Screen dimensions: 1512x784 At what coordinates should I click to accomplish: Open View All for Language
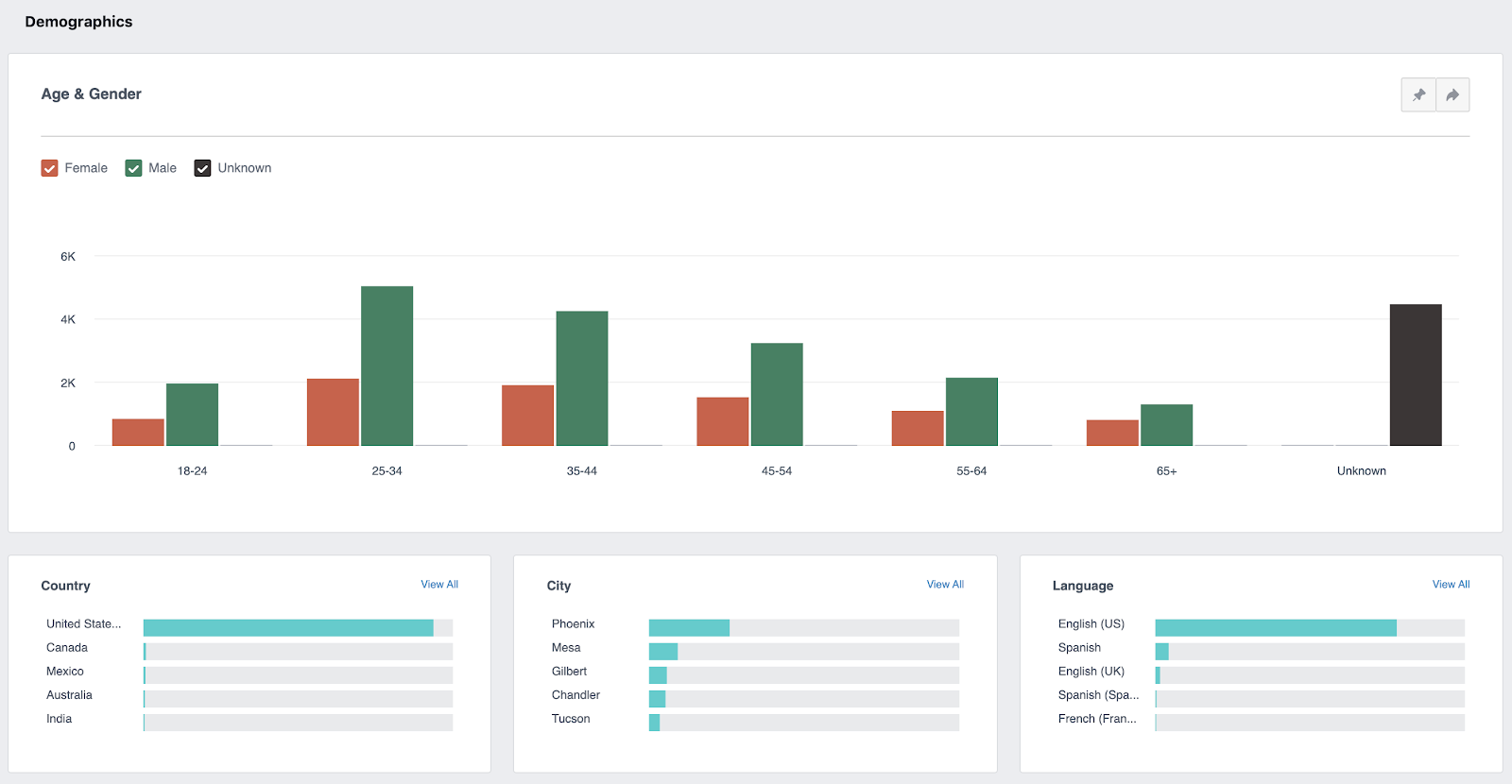pyautogui.click(x=1451, y=585)
